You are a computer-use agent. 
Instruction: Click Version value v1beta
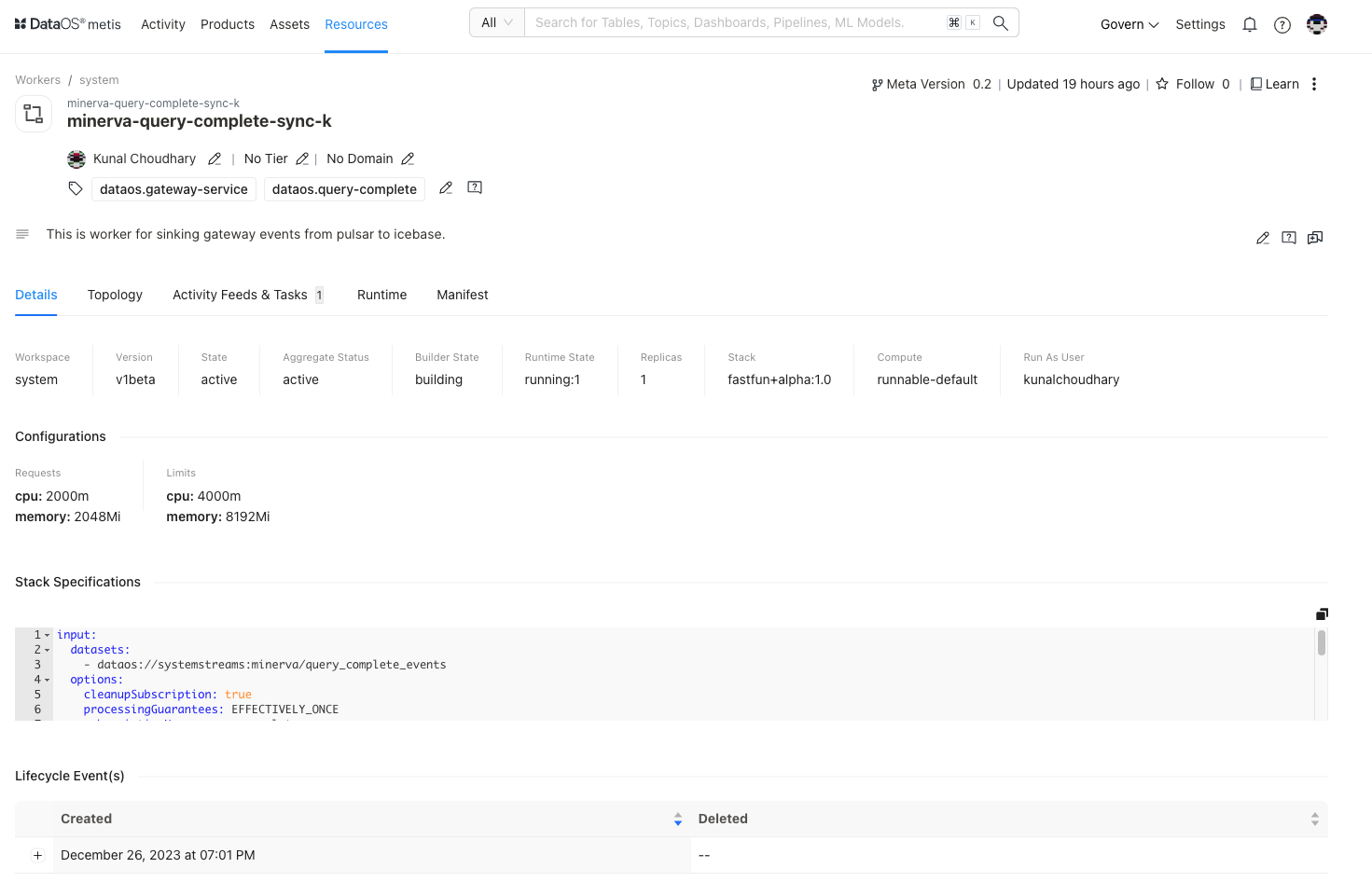[x=135, y=379]
